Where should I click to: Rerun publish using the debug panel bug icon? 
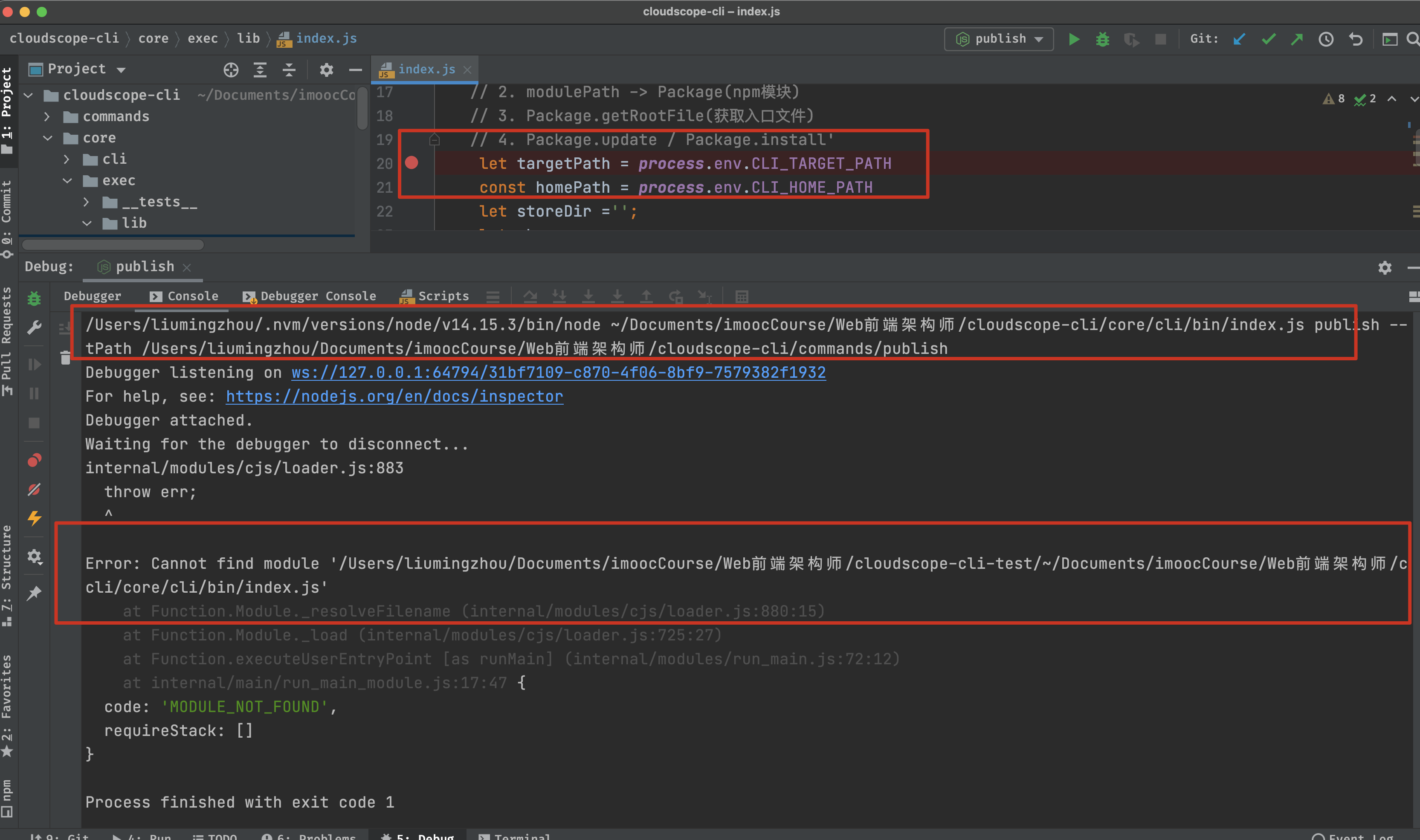[x=35, y=298]
